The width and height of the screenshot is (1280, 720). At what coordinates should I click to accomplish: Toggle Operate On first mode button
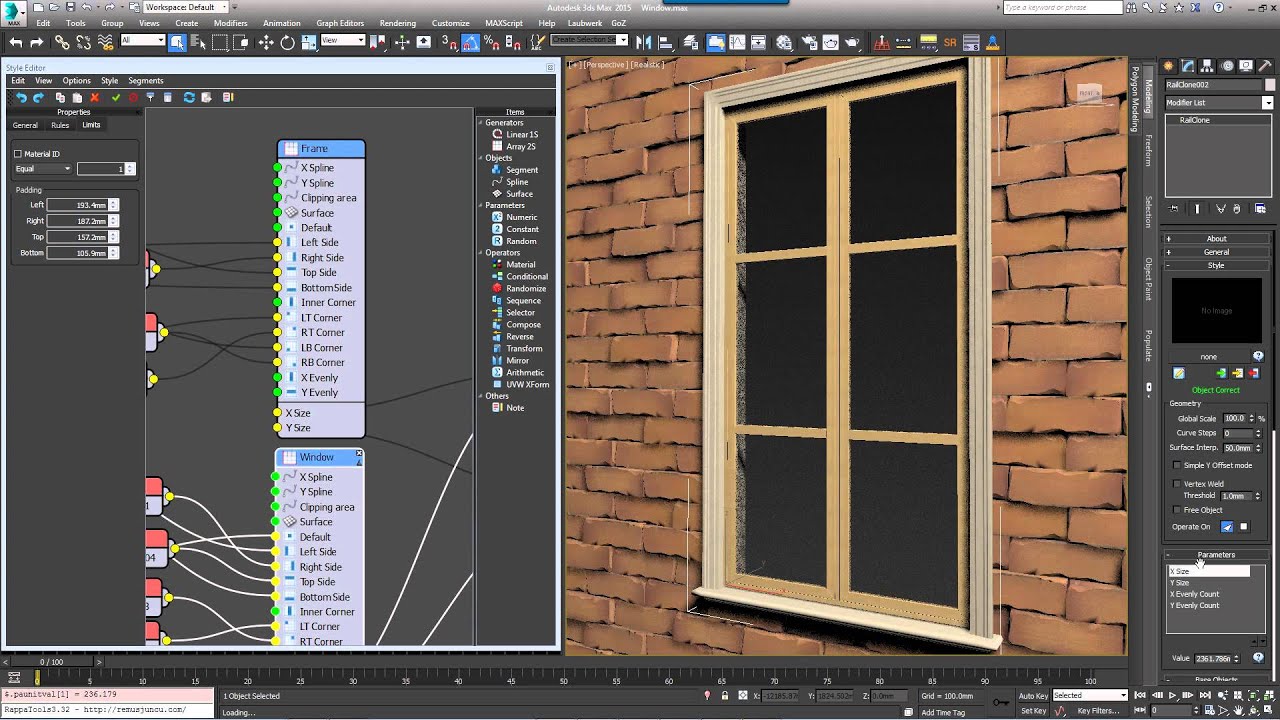pyautogui.click(x=1227, y=527)
